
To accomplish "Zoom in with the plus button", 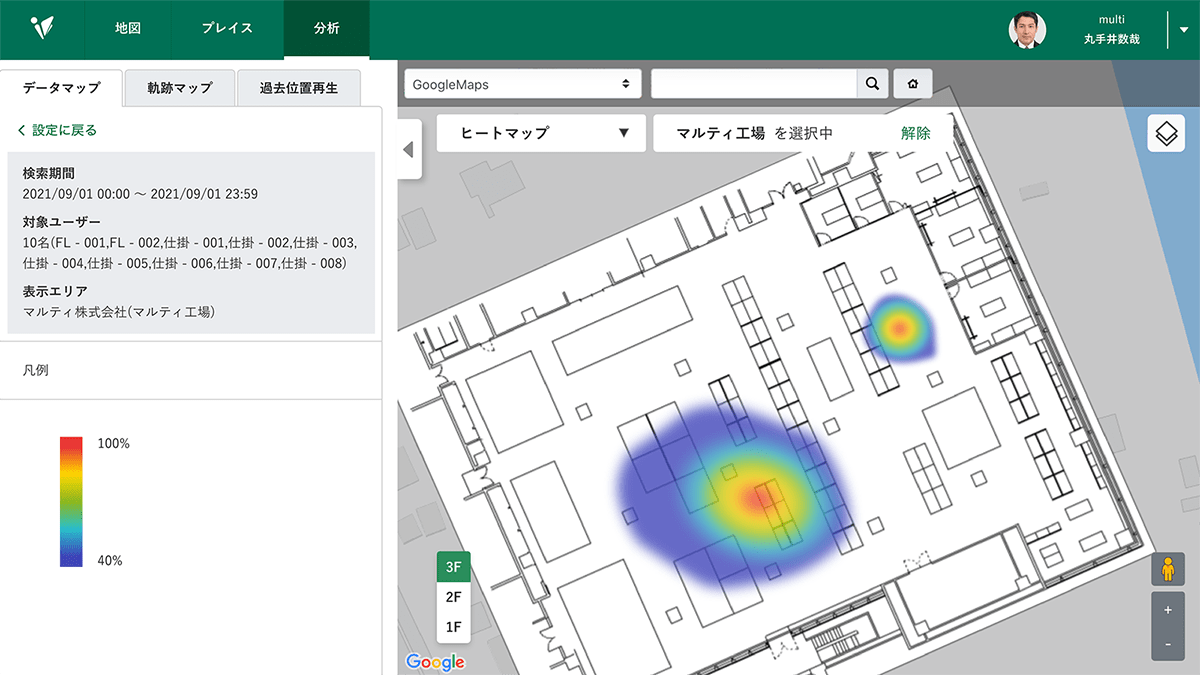I will (1167, 609).
